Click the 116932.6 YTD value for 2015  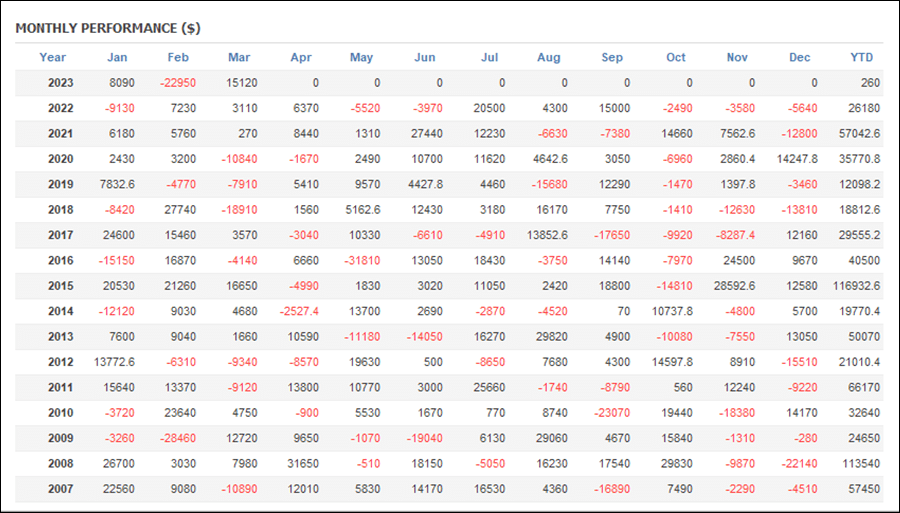(856, 286)
